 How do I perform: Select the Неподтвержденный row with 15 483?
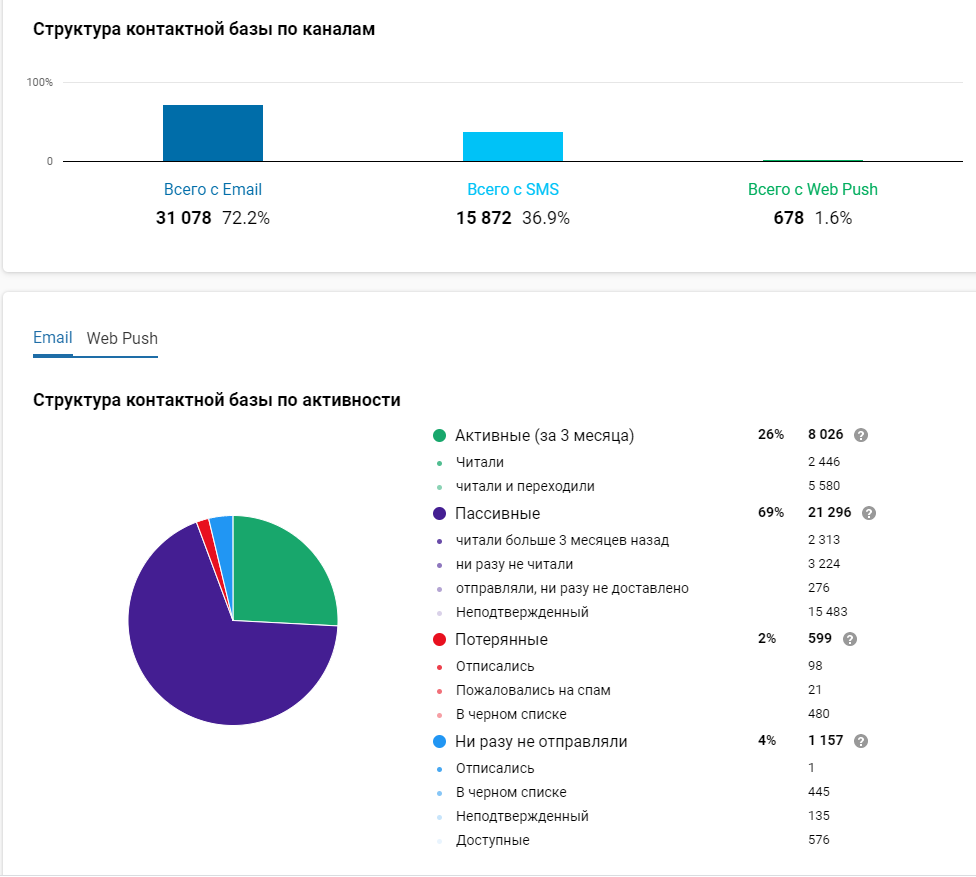[522, 612]
